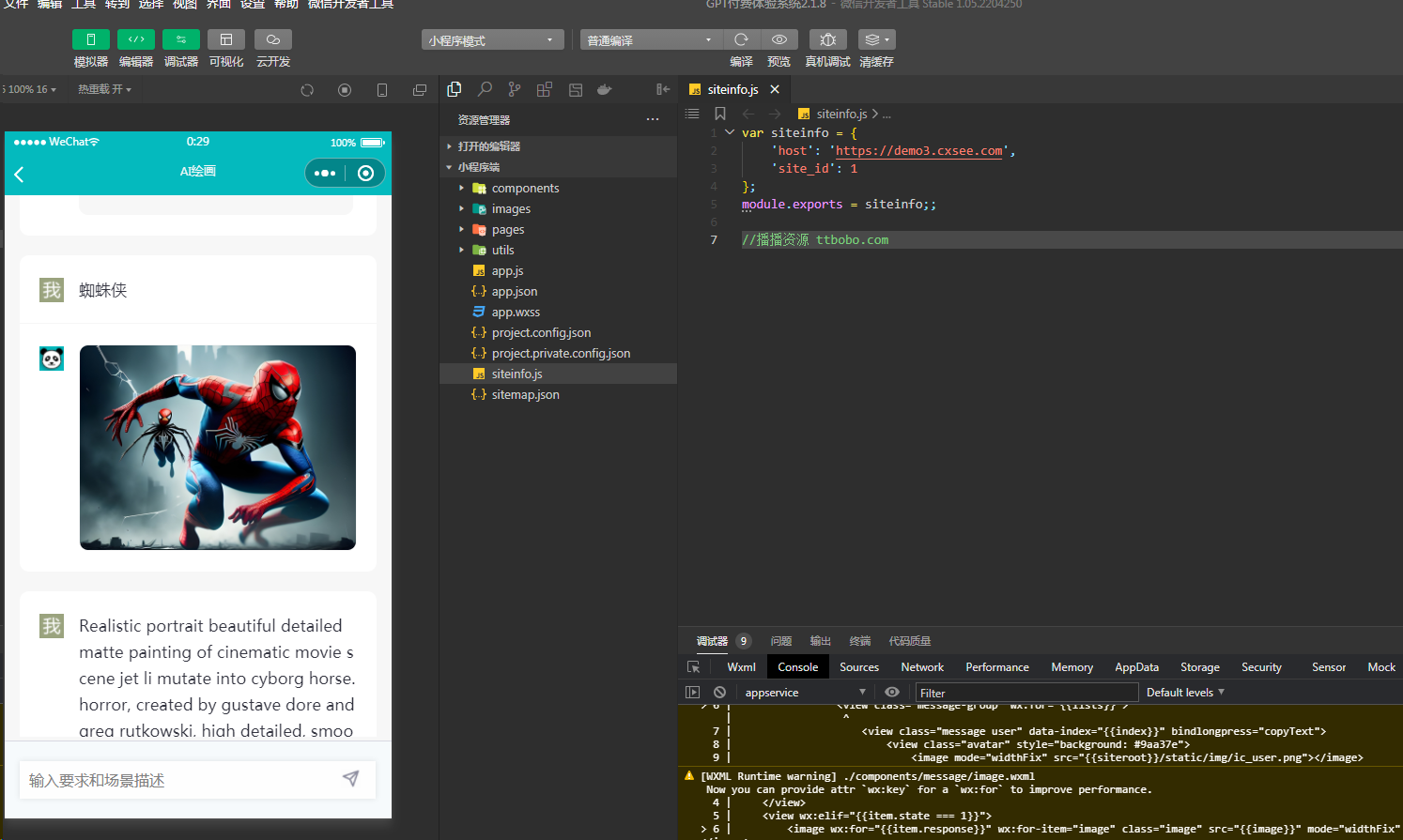
Task: Click the preview eye icon
Action: 779,39
